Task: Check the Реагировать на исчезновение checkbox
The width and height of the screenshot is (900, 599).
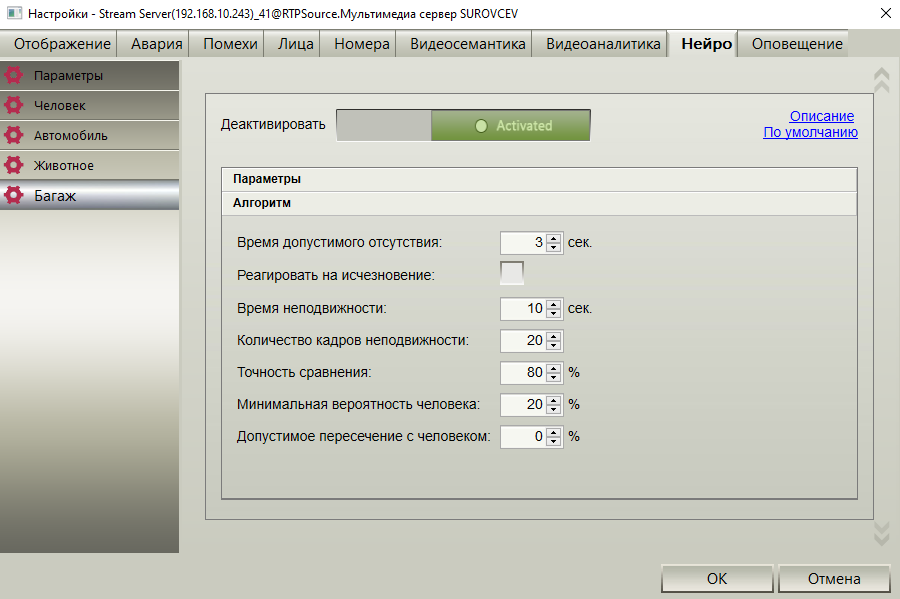Action: point(511,273)
